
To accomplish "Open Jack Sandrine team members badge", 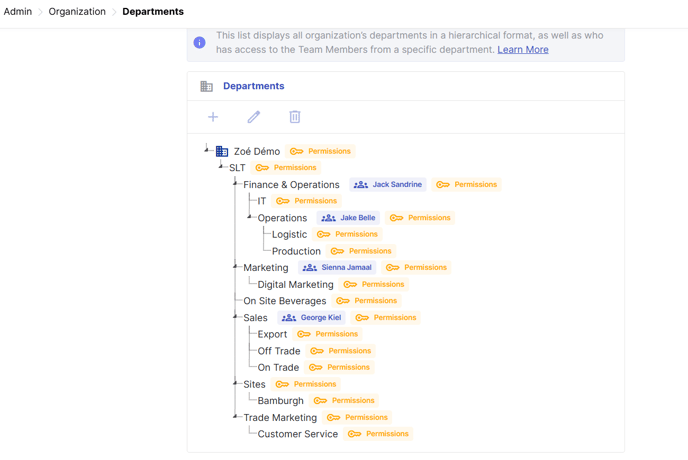I will click(x=388, y=185).
